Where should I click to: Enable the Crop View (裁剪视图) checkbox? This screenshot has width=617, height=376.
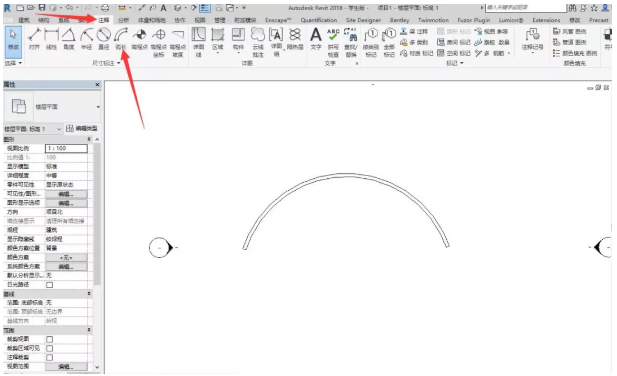(x=50, y=339)
